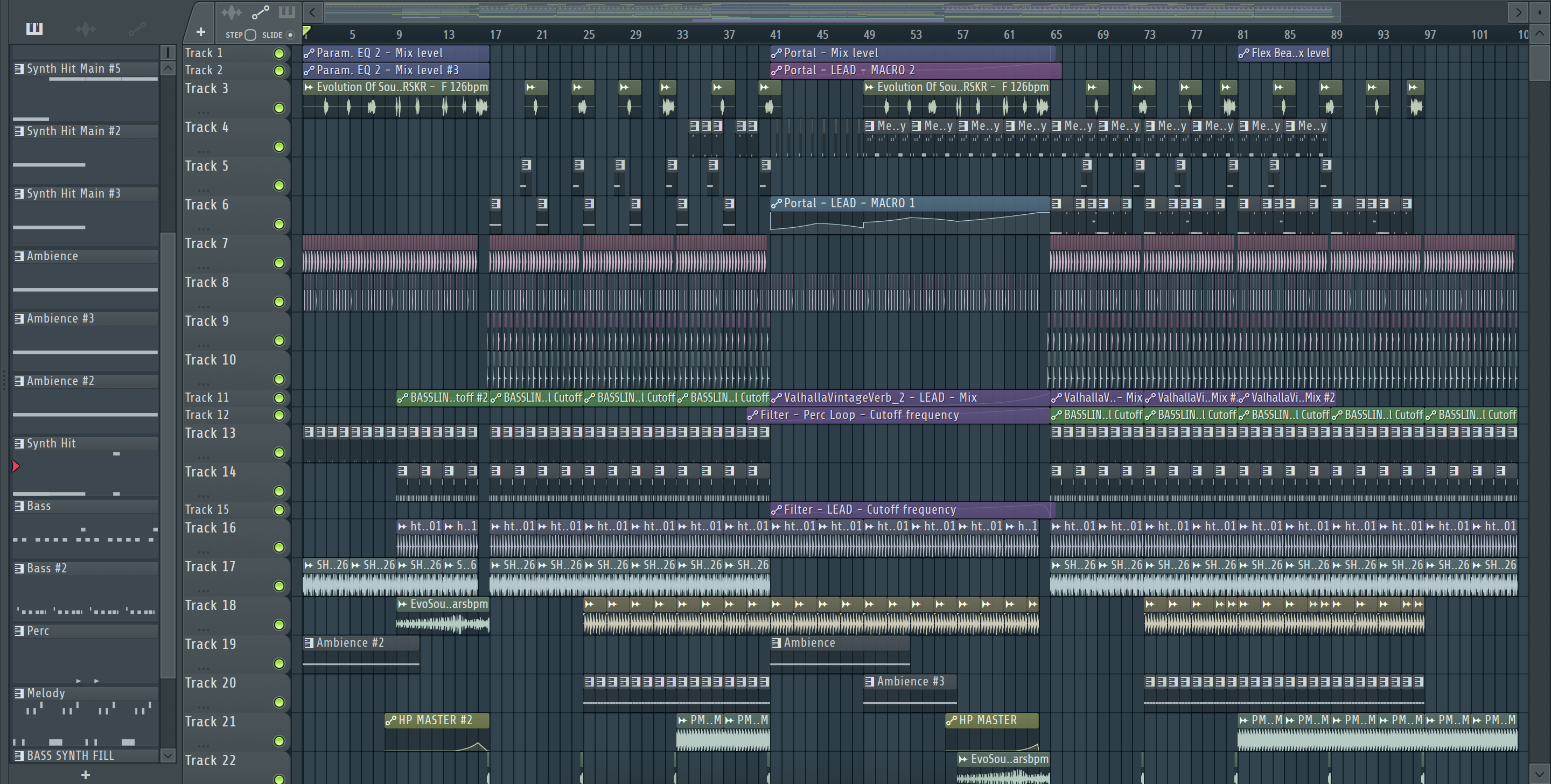Click playlist vertical scrollbar thumb
The width and height of the screenshot is (1551, 784).
tap(1540, 62)
